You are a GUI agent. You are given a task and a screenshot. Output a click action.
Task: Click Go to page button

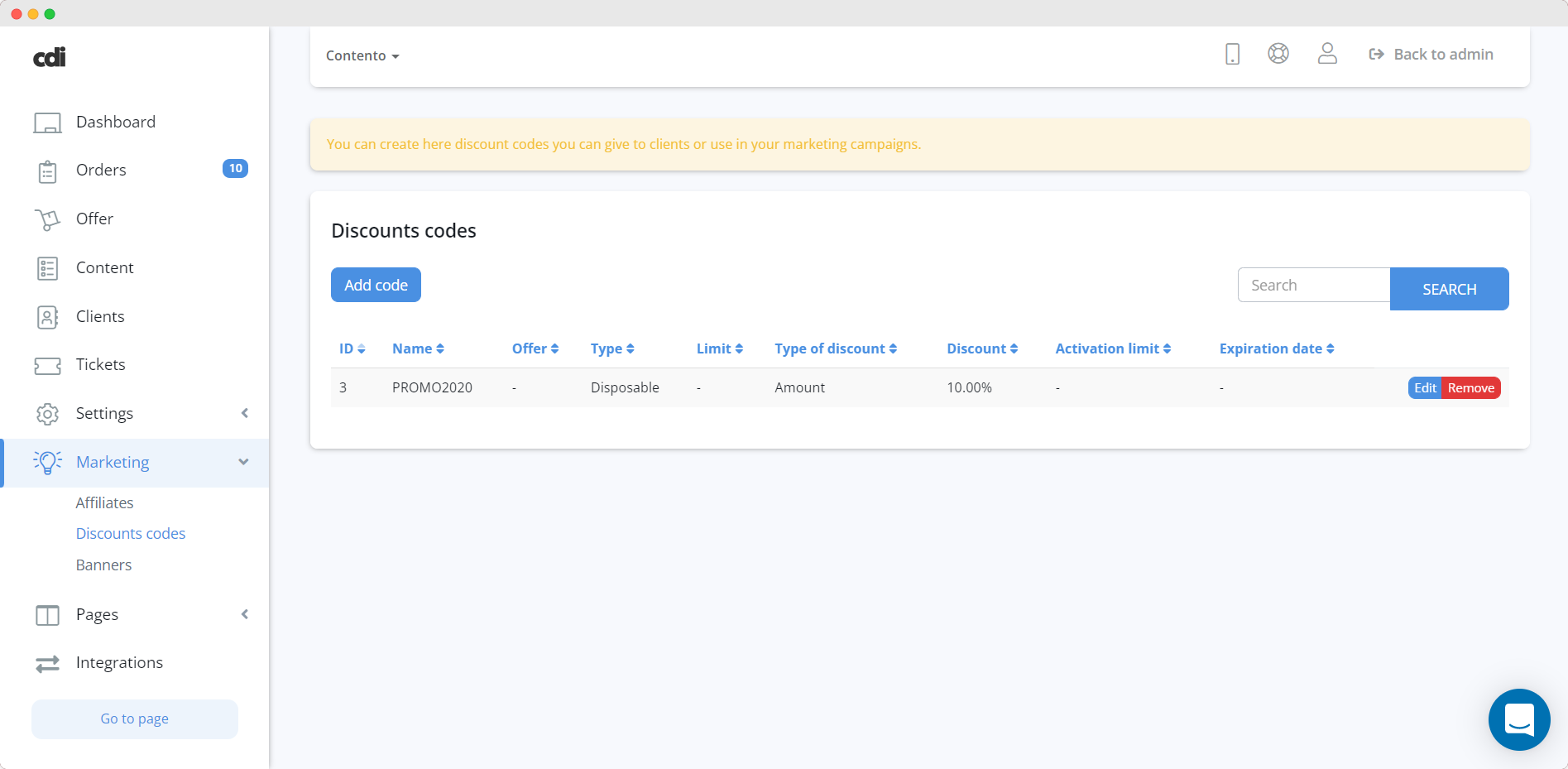pyautogui.click(x=135, y=719)
